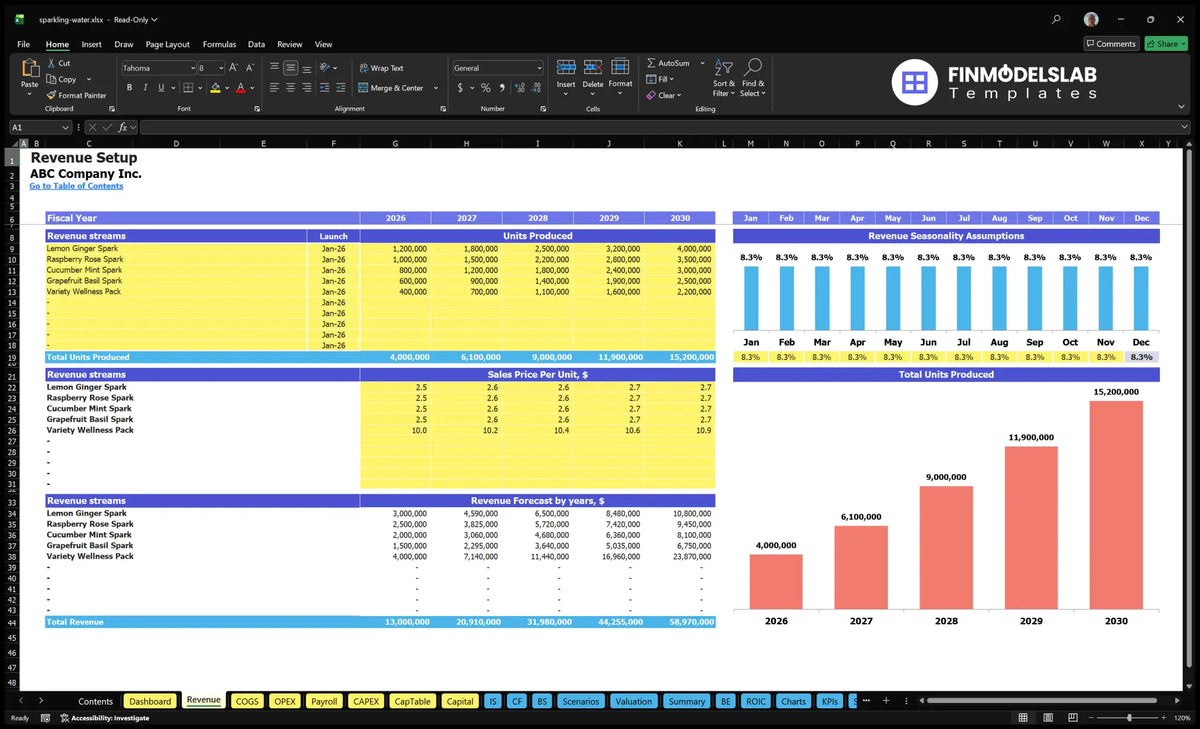The height and width of the screenshot is (729, 1200).
Task: Toggle Underline formatting
Action: click(x=162, y=88)
